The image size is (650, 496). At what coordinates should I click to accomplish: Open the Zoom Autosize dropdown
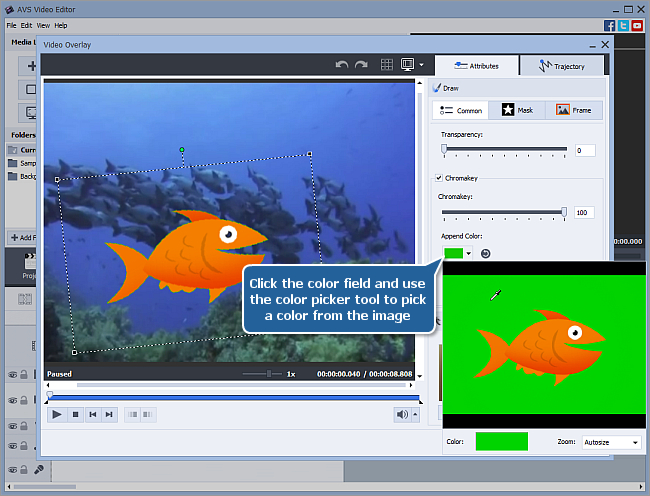611,442
